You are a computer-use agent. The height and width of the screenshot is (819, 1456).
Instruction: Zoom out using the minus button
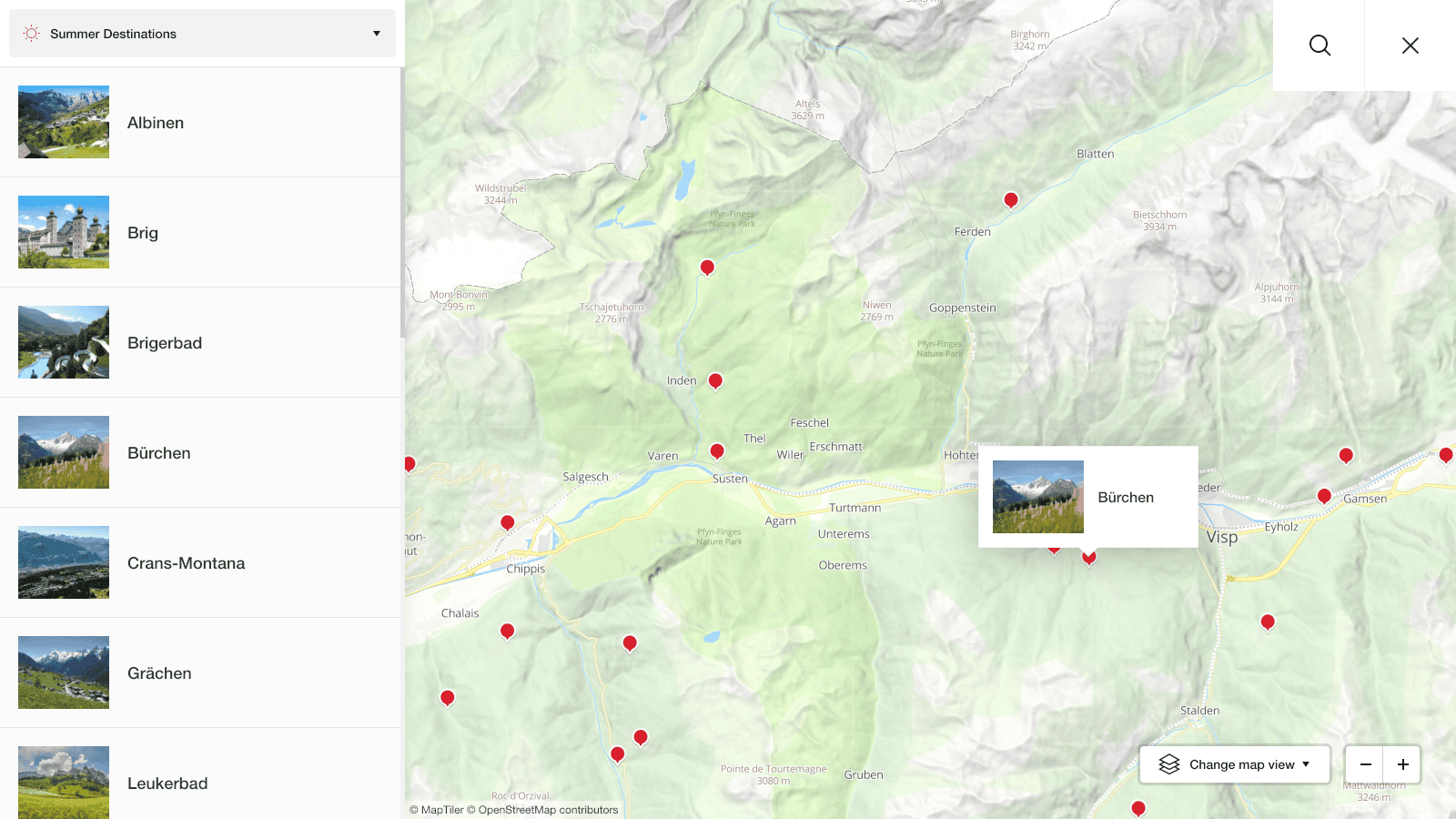1365,764
